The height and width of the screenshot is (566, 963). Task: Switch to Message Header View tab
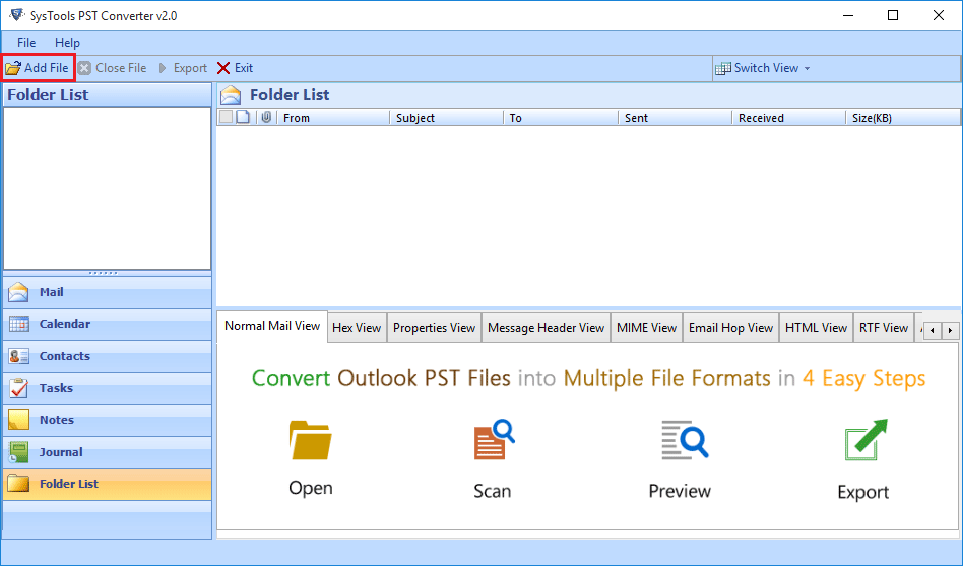coord(546,328)
